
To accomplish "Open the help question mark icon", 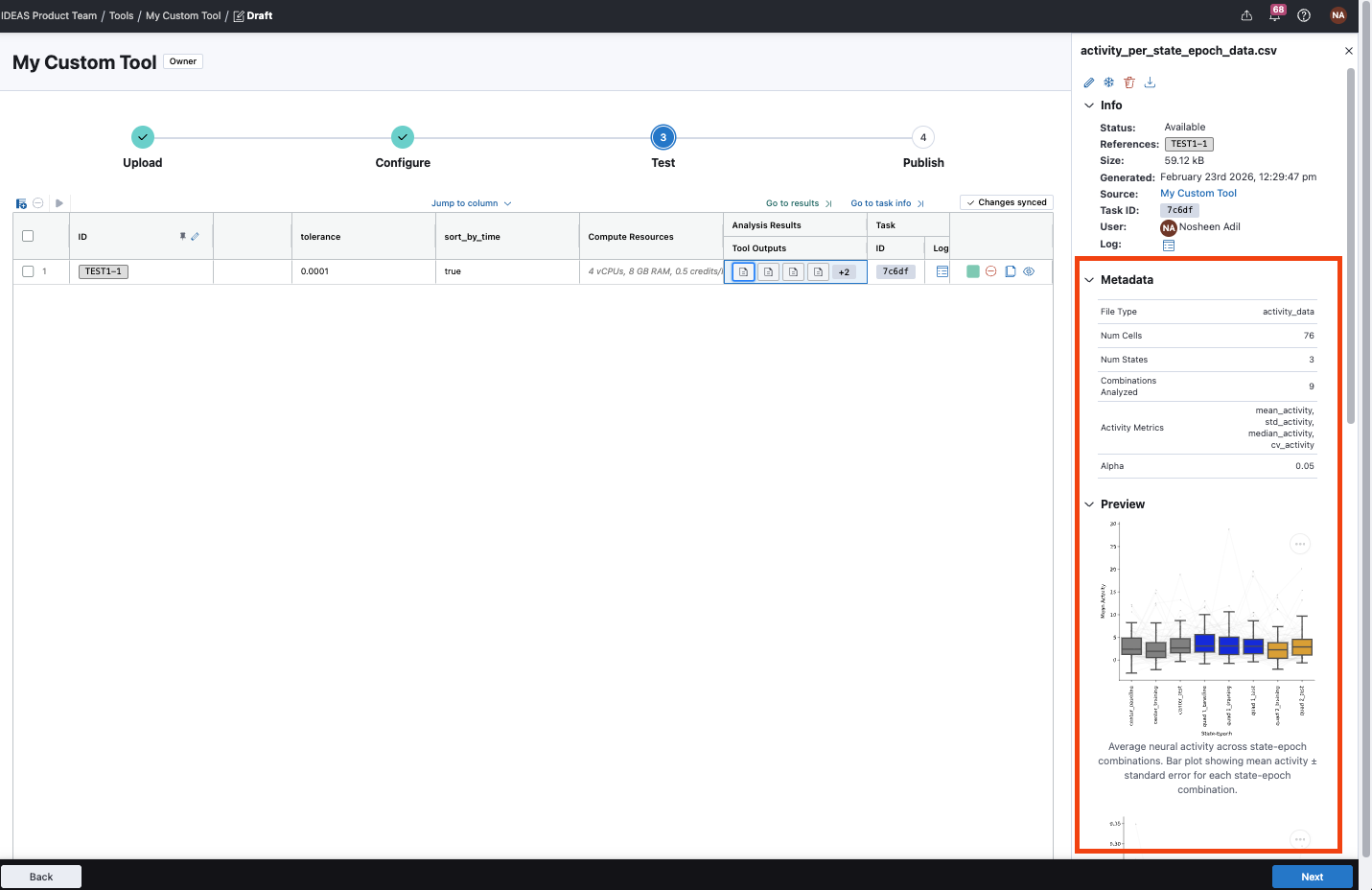I will (1304, 15).
